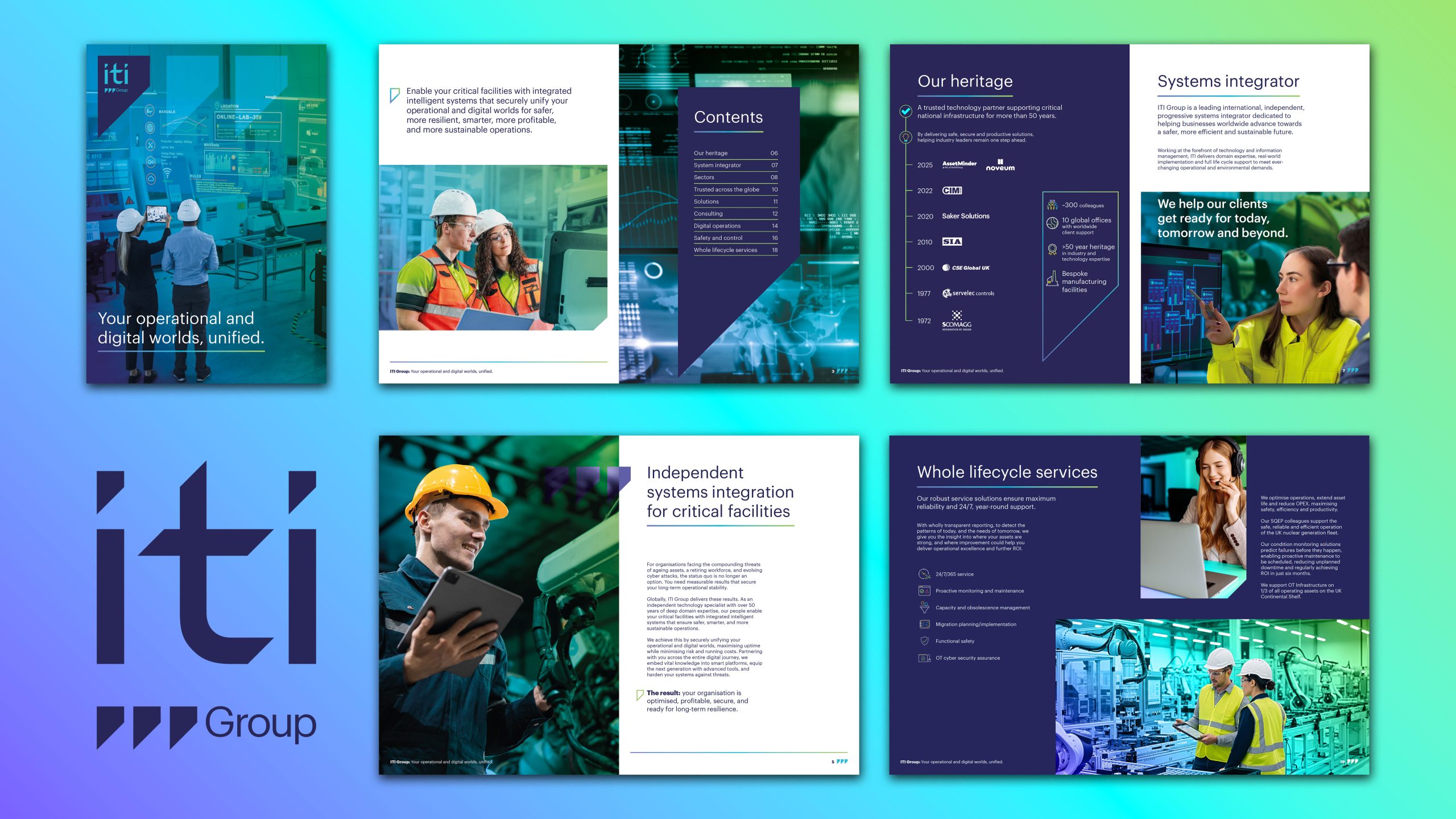
Task: Click the OT cyber security assurance icon
Action: [924, 658]
